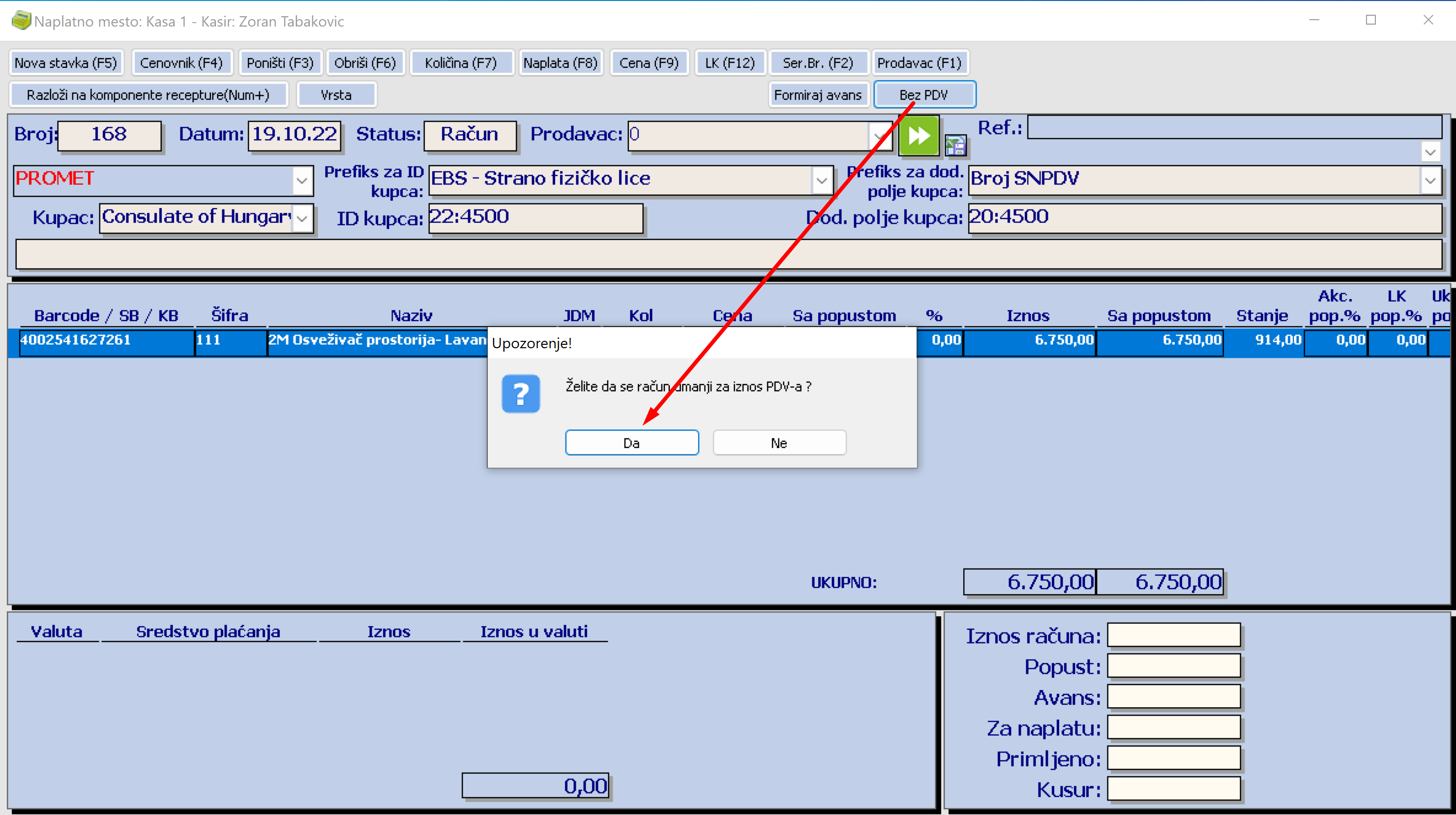Click the Količina (F7) button
Viewport: 1456px width, 815px height.
[461, 63]
